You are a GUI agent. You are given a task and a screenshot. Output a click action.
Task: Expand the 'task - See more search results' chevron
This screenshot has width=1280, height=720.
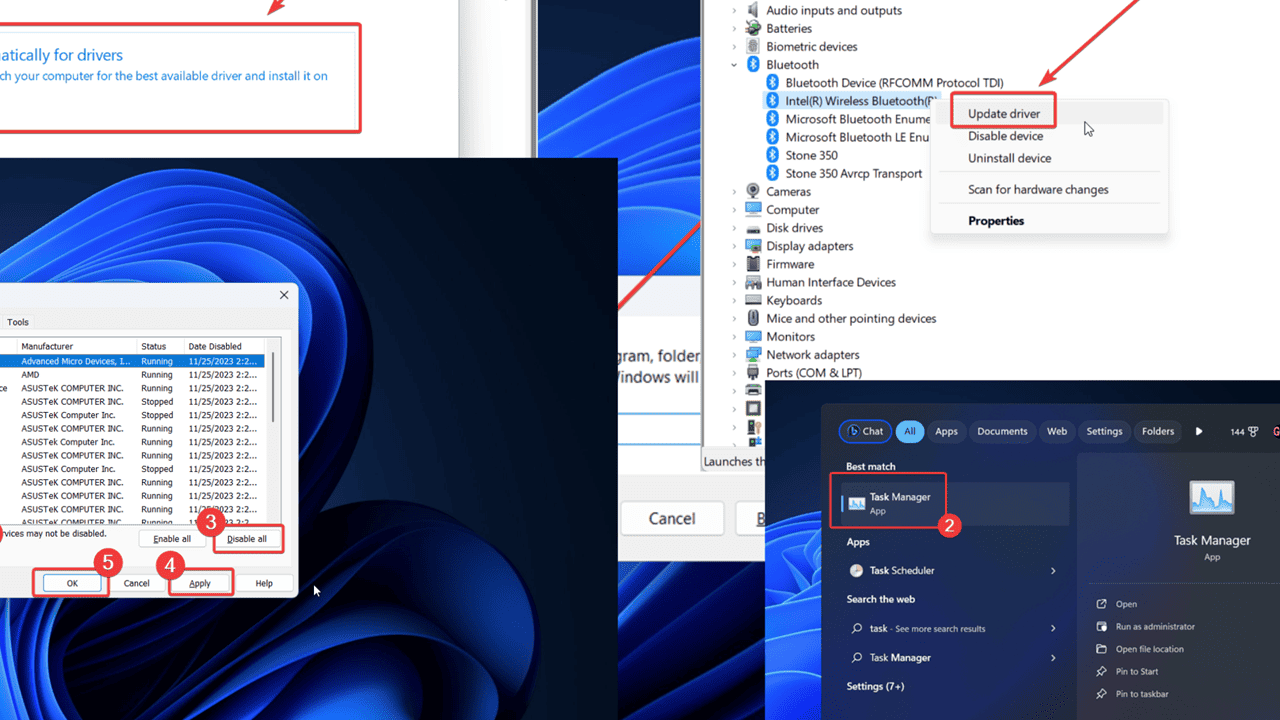(x=1053, y=628)
